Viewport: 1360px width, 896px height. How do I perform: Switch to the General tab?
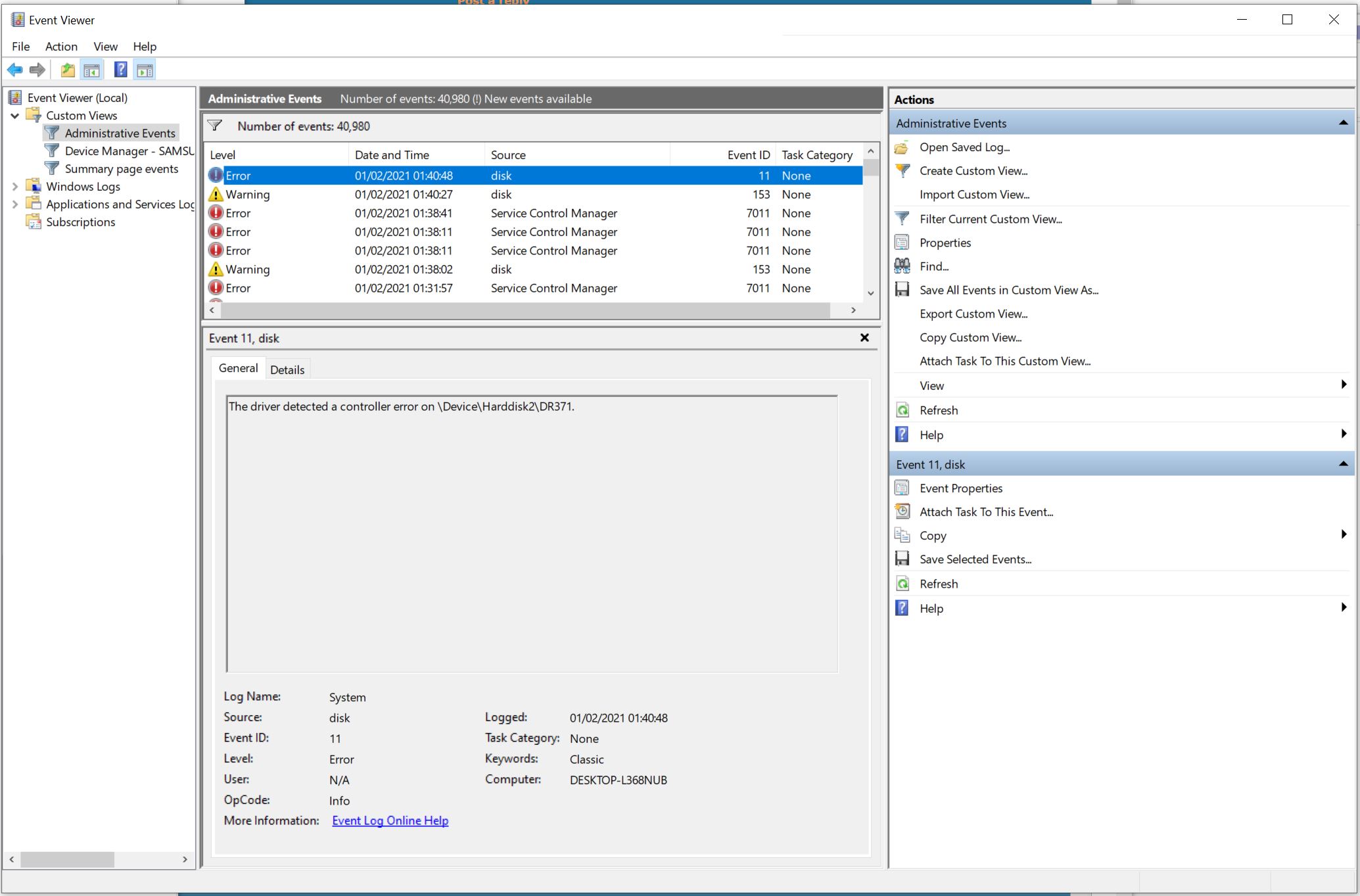[x=238, y=368]
